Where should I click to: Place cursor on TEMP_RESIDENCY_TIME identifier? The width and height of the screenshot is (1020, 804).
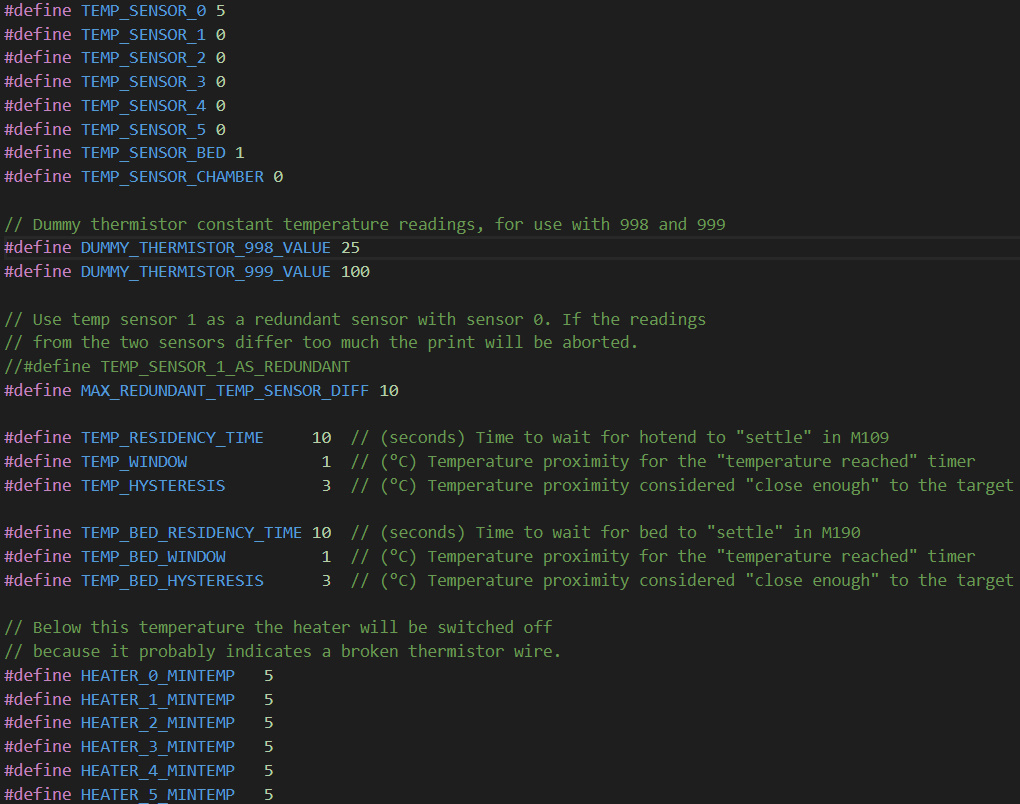pyautogui.click(x=172, y=438)
